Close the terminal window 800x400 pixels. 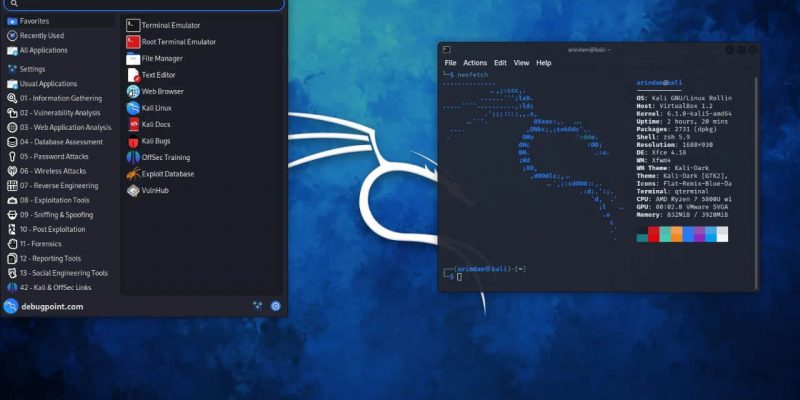tap(752, 49)
